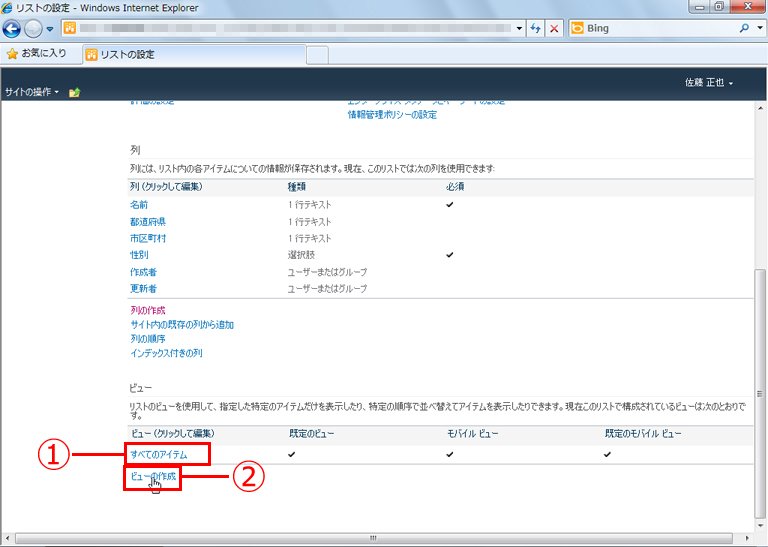Click the Bing search provider icon
This screenshot has height=547, width=768.
577,28
